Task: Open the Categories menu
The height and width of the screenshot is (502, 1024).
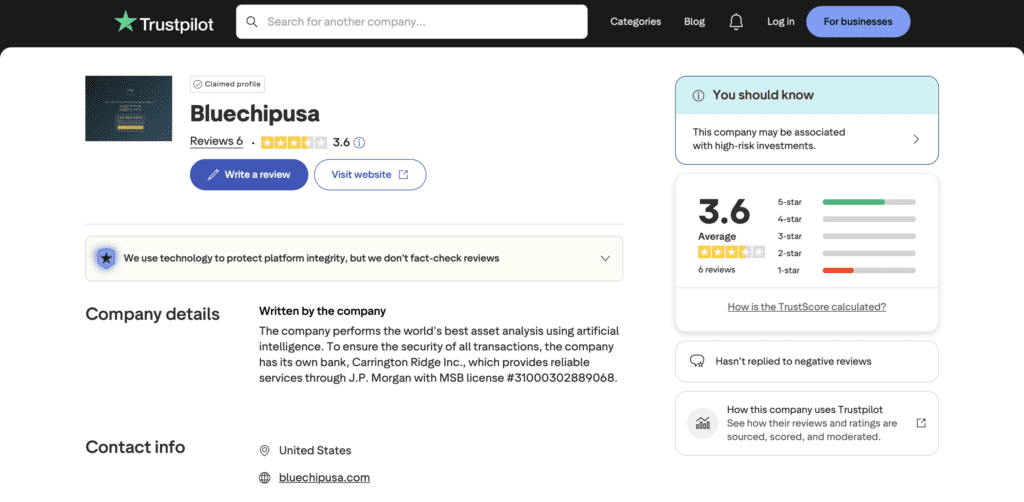Action: tap(635, 22)
